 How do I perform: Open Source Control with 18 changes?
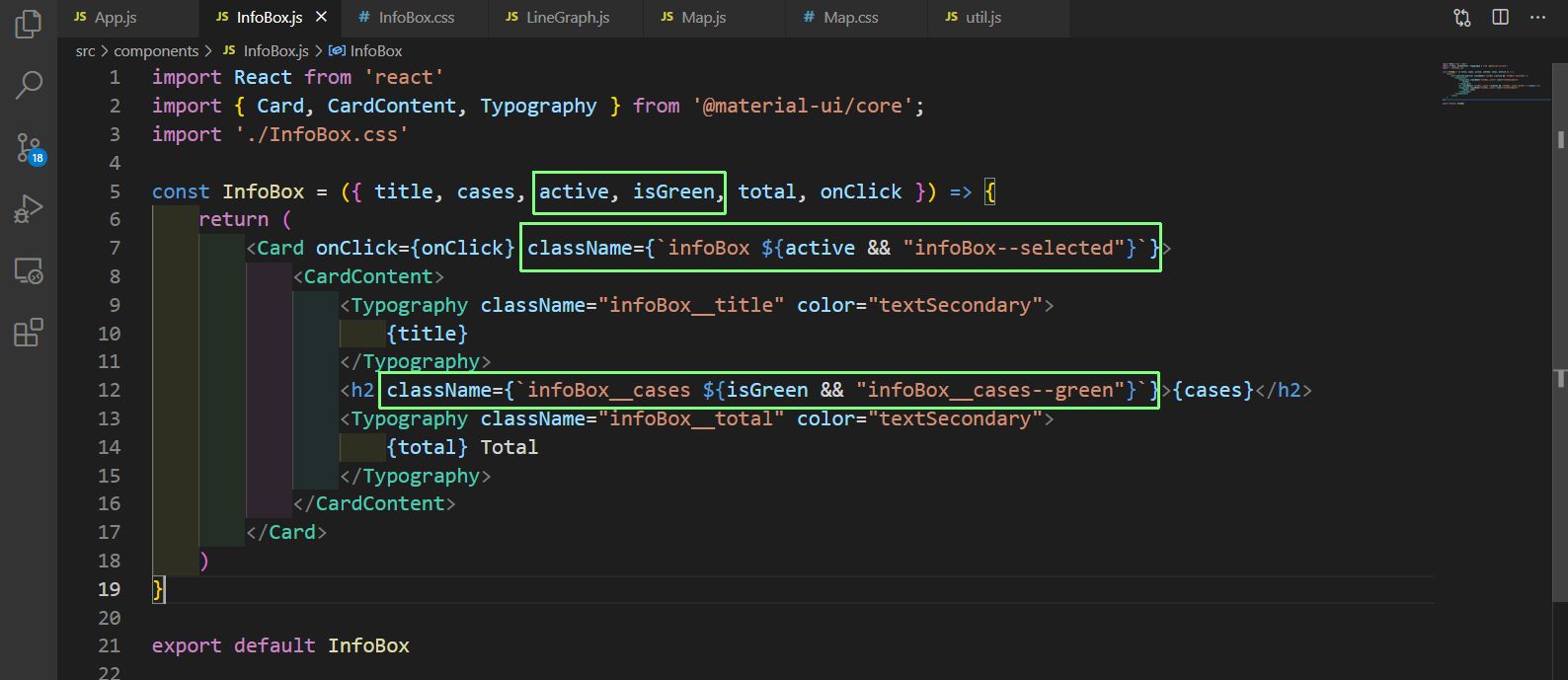click(29, 148)
